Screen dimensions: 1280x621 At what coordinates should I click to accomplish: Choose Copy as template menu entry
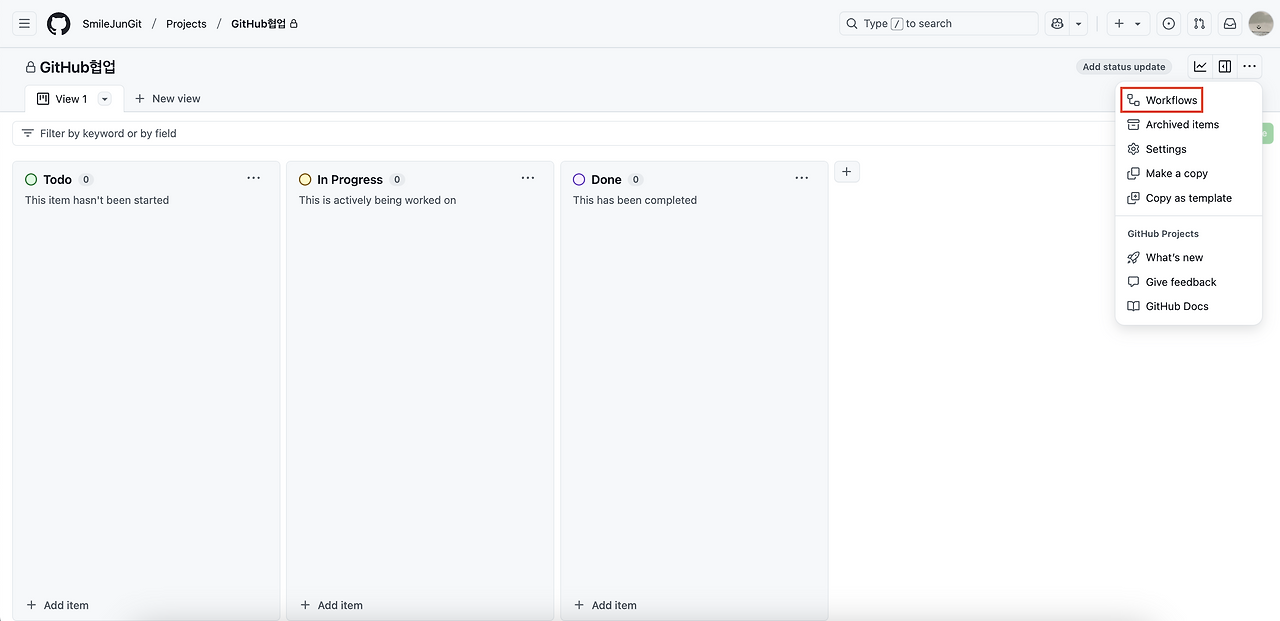[x=1189, y=198]
